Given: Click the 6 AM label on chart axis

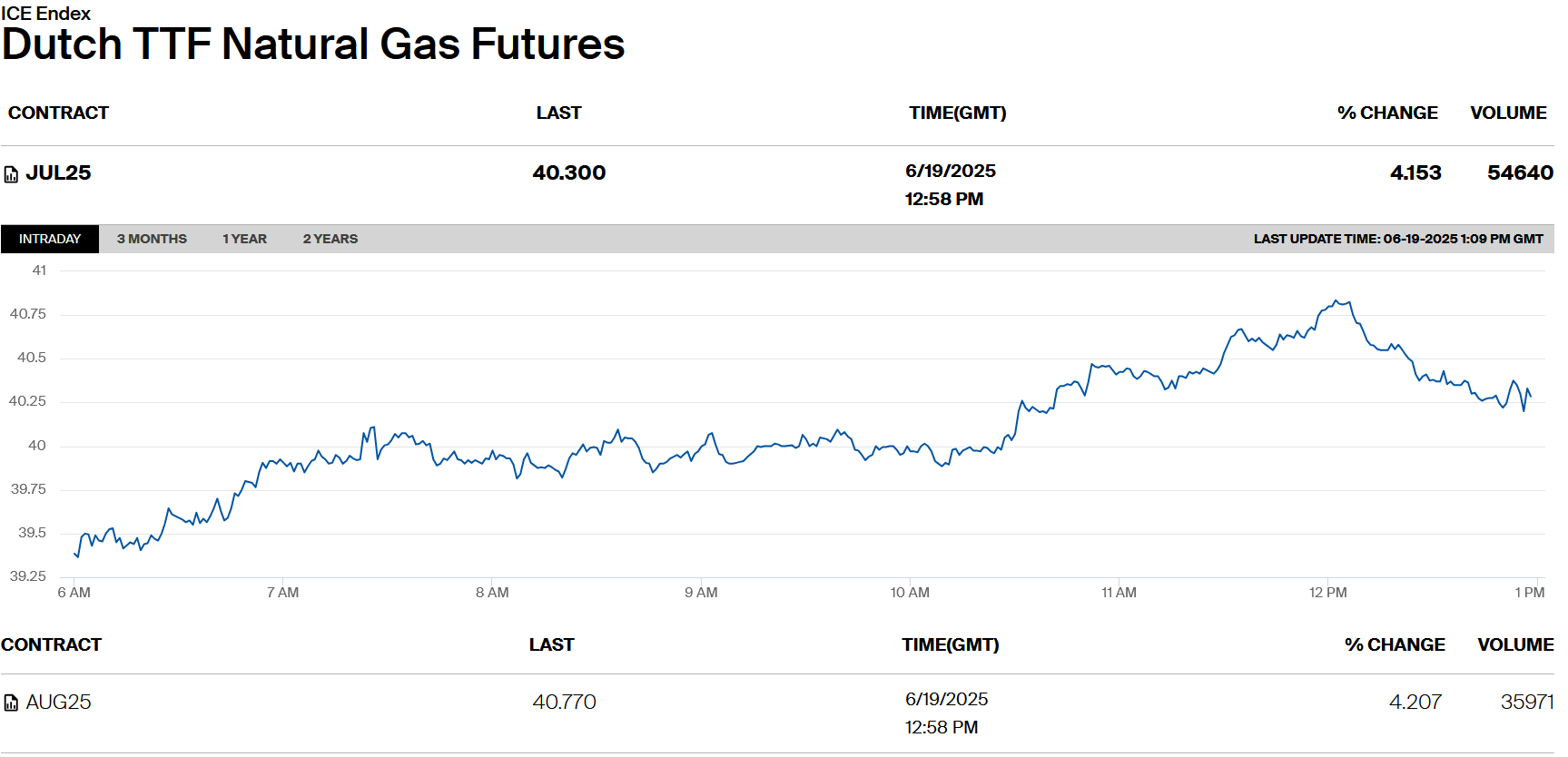Looking at the screenshot, I should click(74, 593).
